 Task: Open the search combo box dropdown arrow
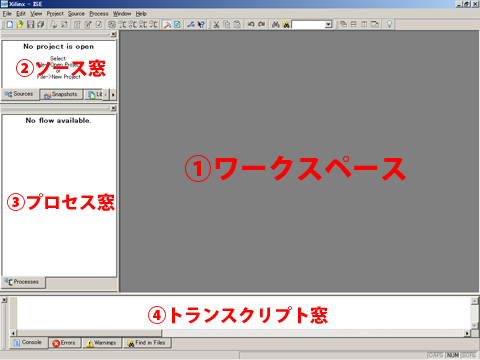coord(328,24)
